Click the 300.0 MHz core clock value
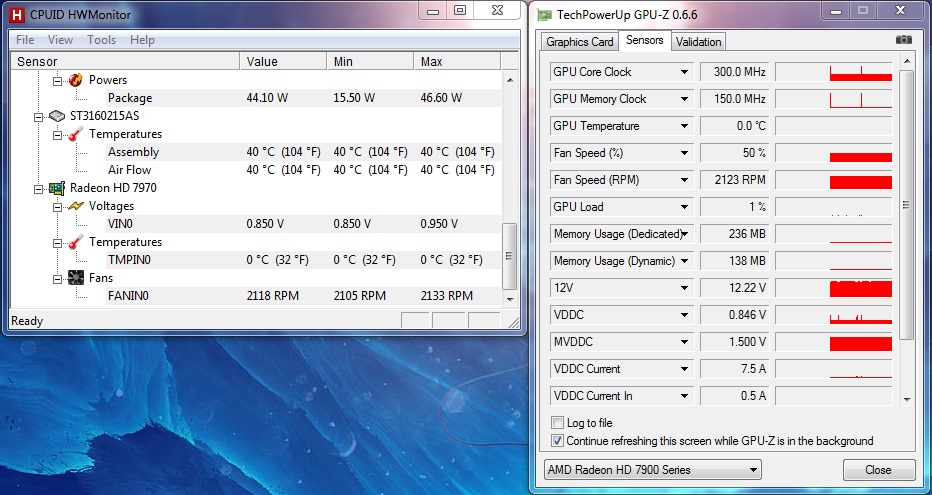 pyautogui.click(x=735, y=72)
